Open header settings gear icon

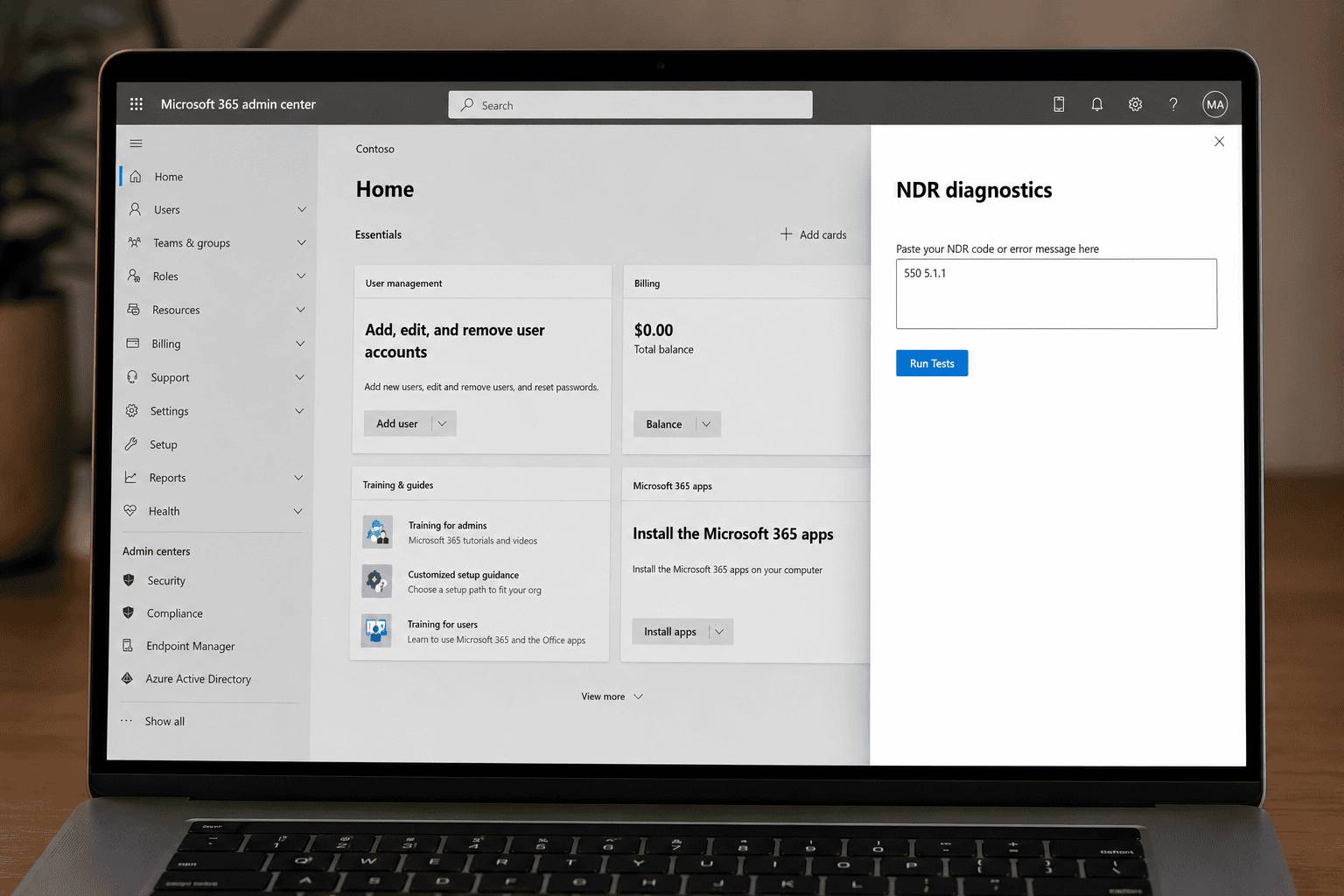pyautogui.click(x=1135, y=104)
